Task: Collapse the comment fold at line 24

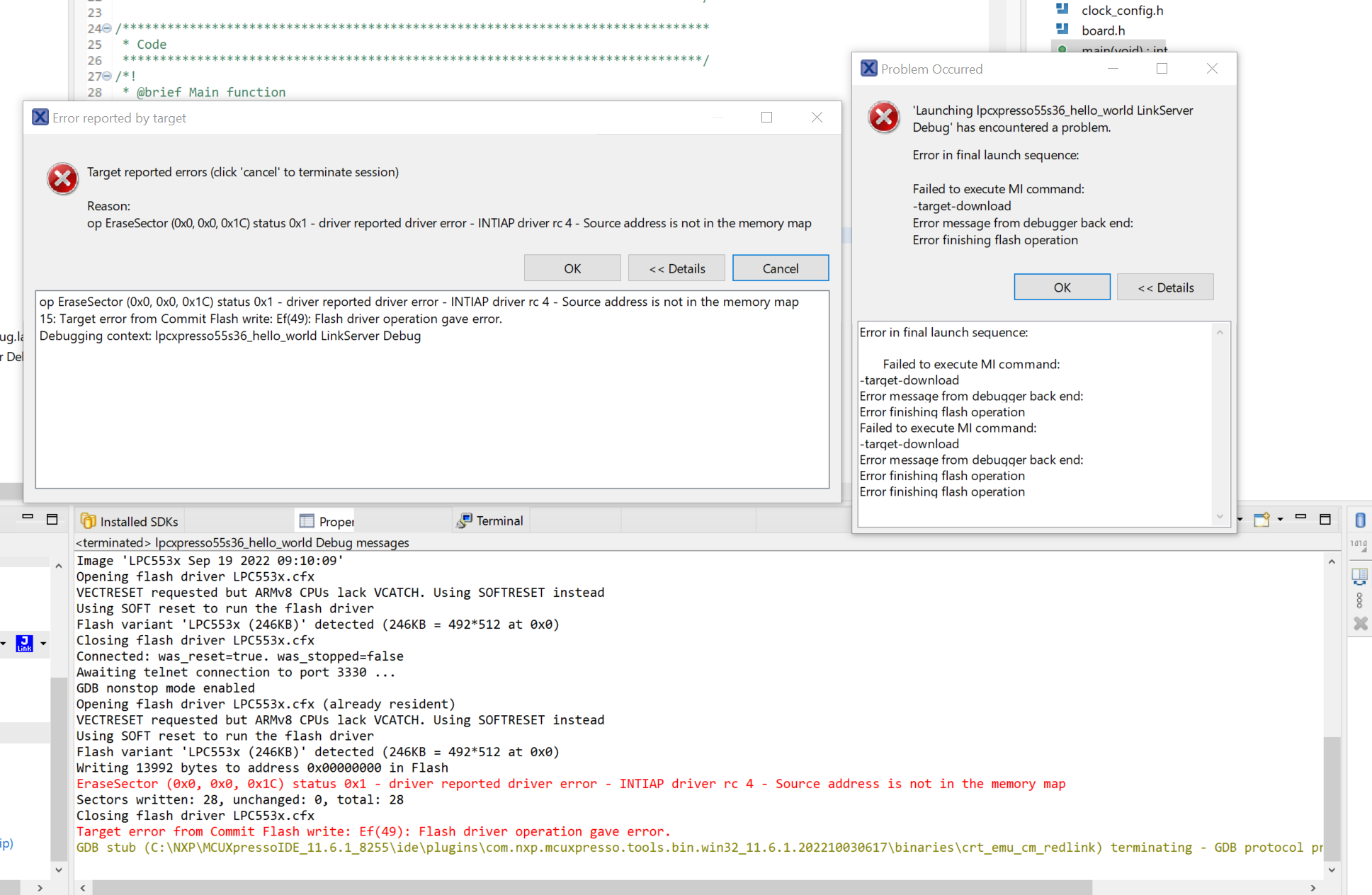Action: pos(107,28)
